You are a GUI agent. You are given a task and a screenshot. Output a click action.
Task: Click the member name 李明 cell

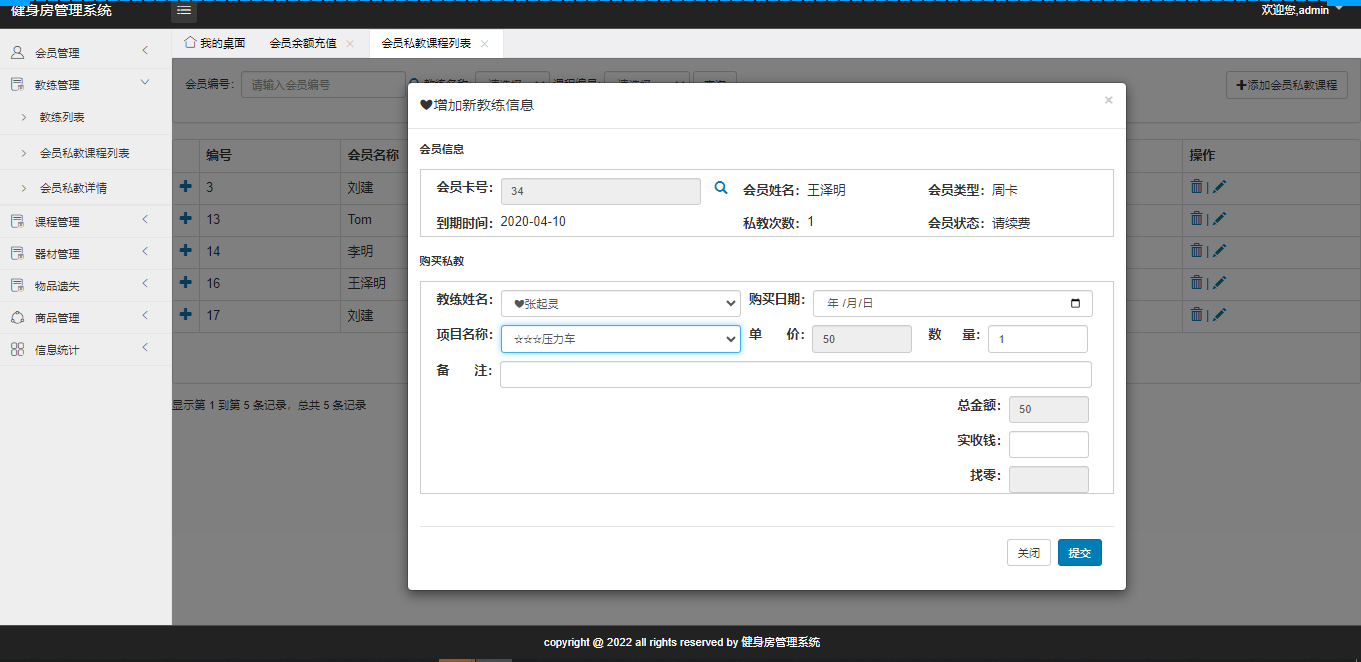(x=360, y=251)
